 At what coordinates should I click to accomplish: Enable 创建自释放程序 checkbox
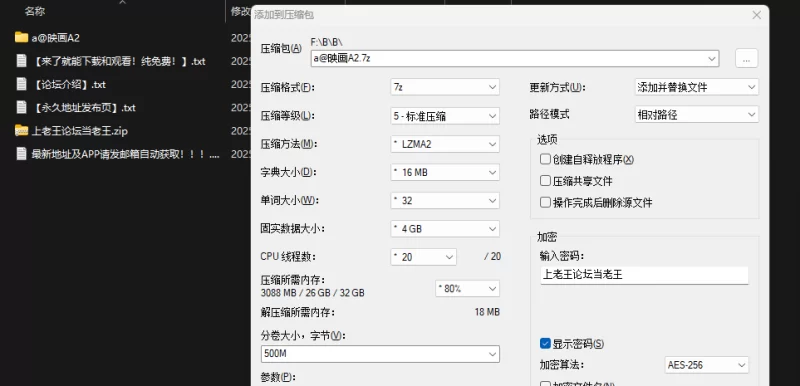(x=545, y=159)
